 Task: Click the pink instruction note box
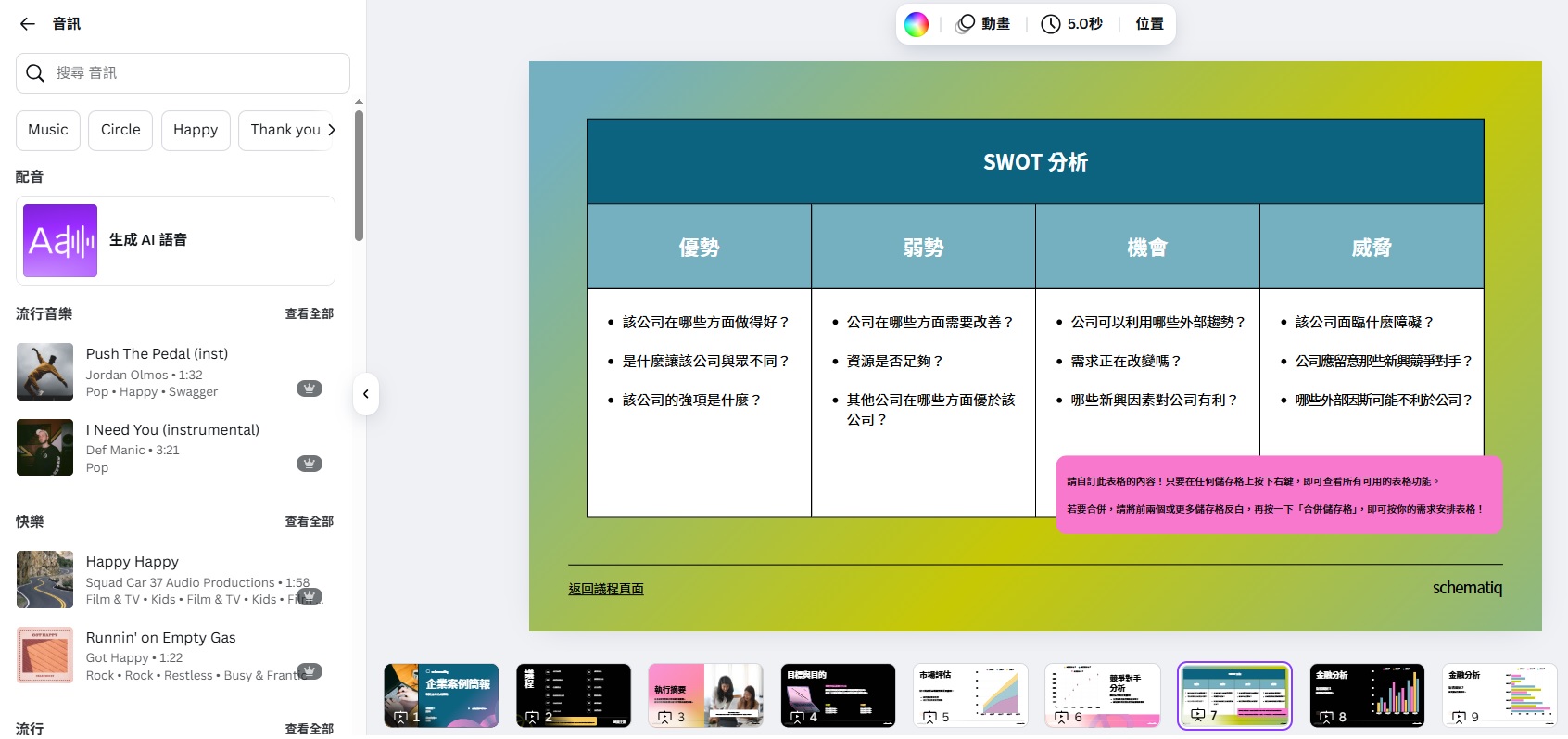[1279, 495]
